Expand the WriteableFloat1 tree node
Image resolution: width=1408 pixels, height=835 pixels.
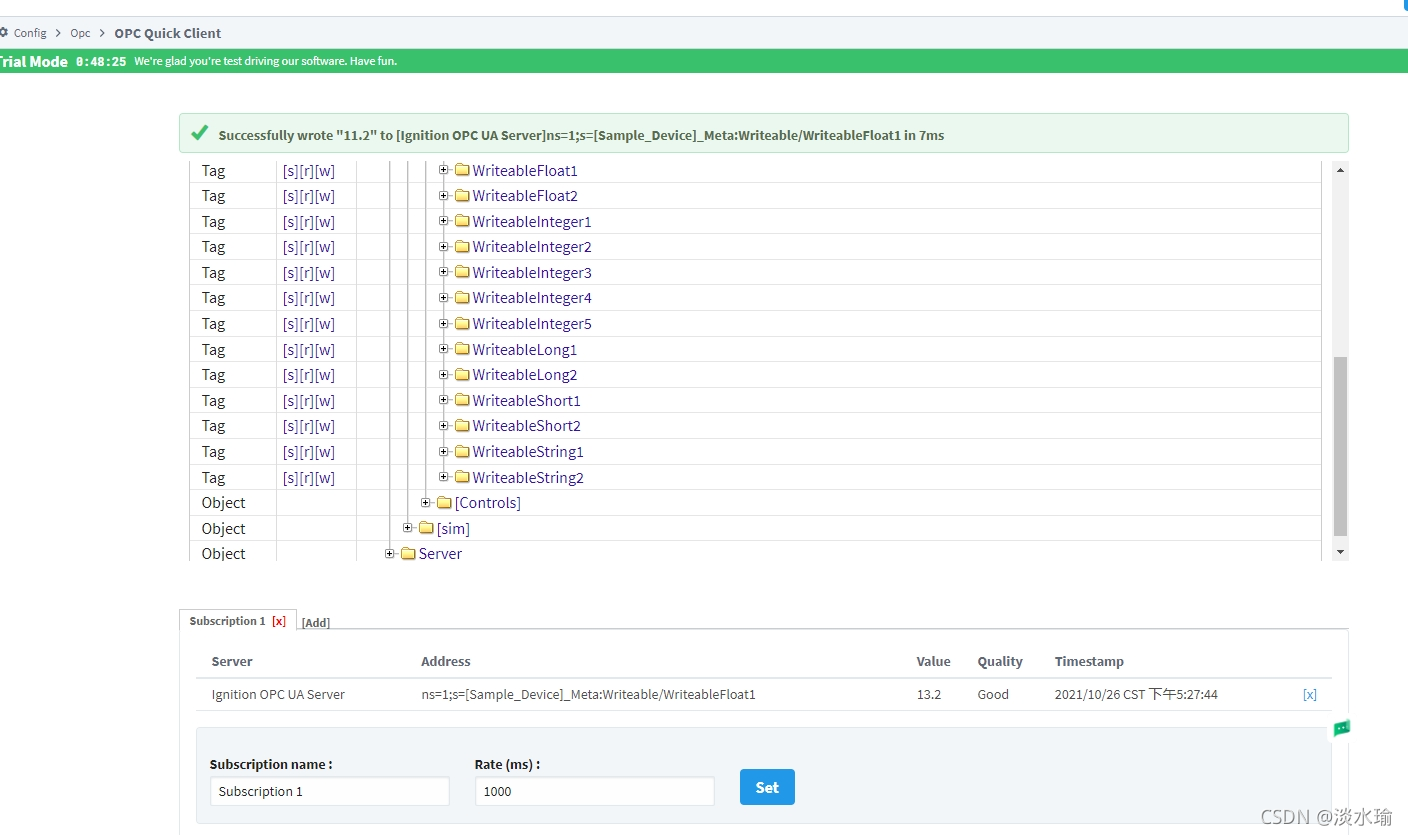click(x=444, y=170)
